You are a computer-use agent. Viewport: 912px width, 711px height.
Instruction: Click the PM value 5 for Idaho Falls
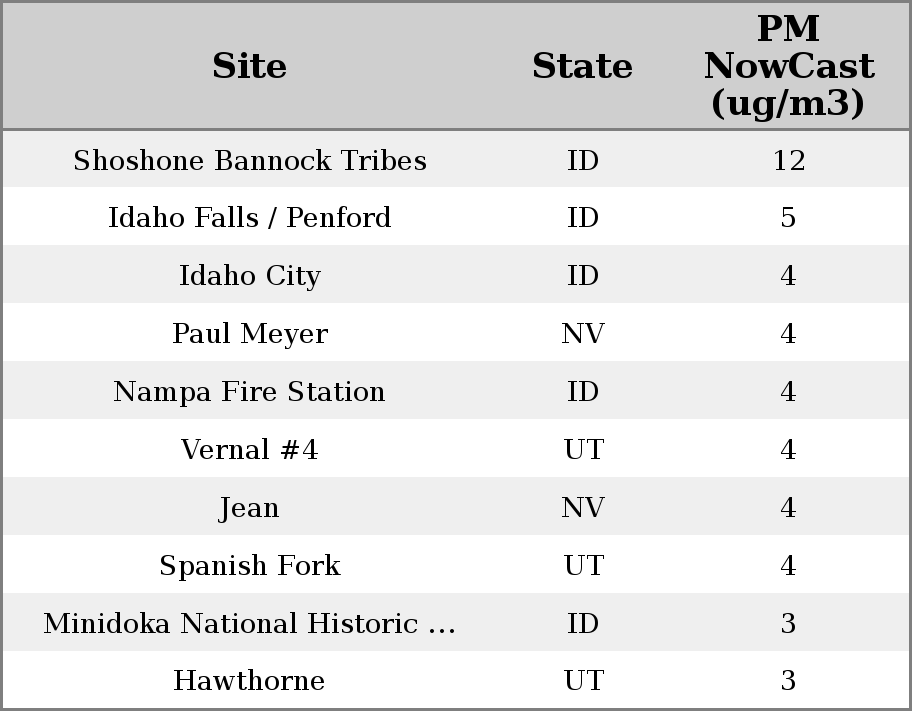788,218
